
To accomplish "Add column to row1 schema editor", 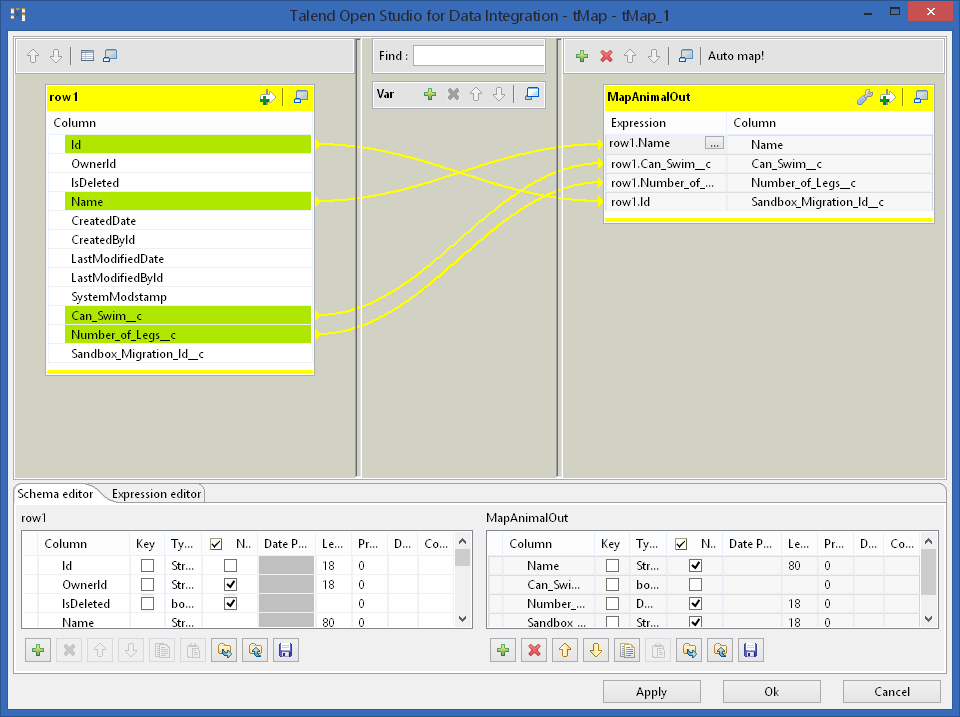I will [x=38, y=651].
